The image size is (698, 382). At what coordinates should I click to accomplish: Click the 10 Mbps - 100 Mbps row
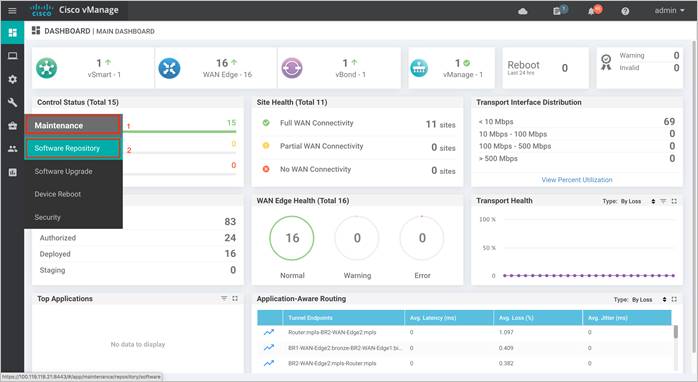[577, 134]
